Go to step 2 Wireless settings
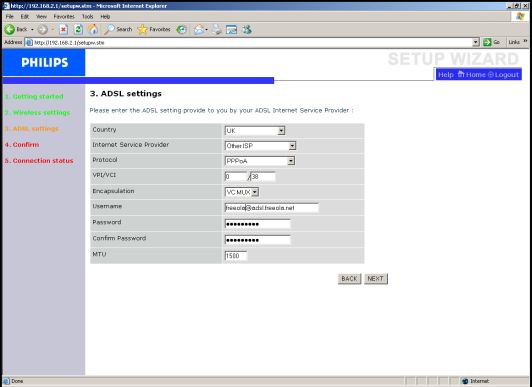Screen dimensions: 532x387 pyautogui.click(x=37, y=113)
